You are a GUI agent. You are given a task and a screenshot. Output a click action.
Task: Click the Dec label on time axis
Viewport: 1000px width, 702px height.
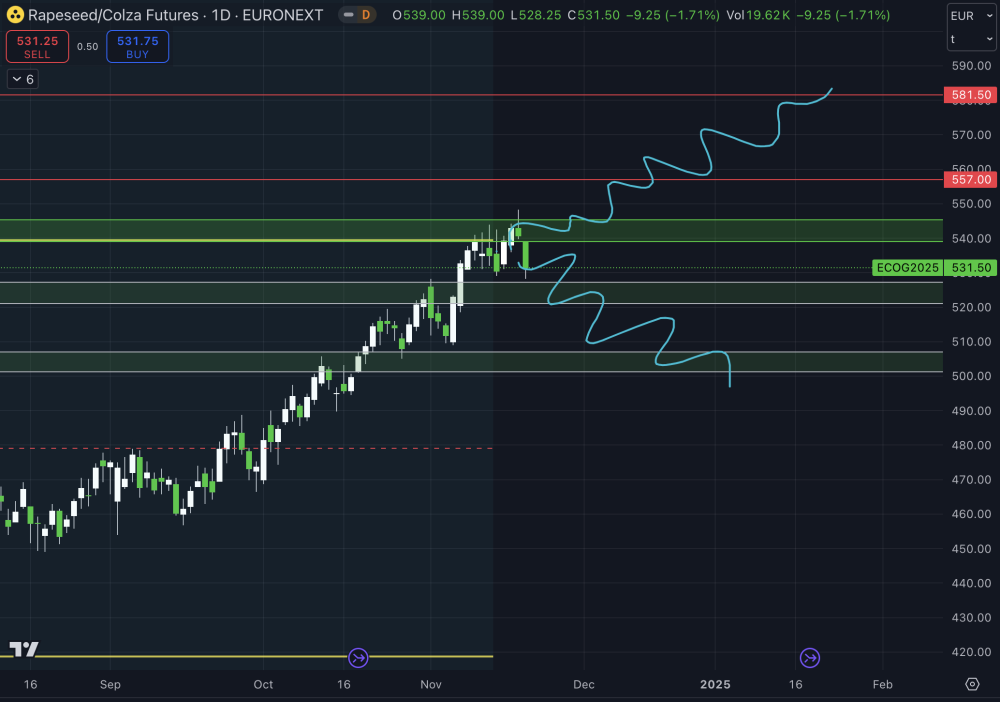[x=584, y=684]
